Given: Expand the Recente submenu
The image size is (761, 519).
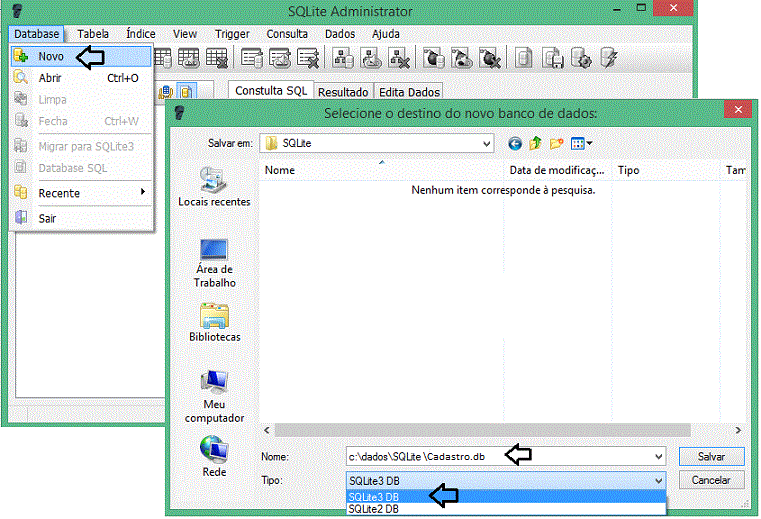Looking at the screenshot, I should coord(82,193).
